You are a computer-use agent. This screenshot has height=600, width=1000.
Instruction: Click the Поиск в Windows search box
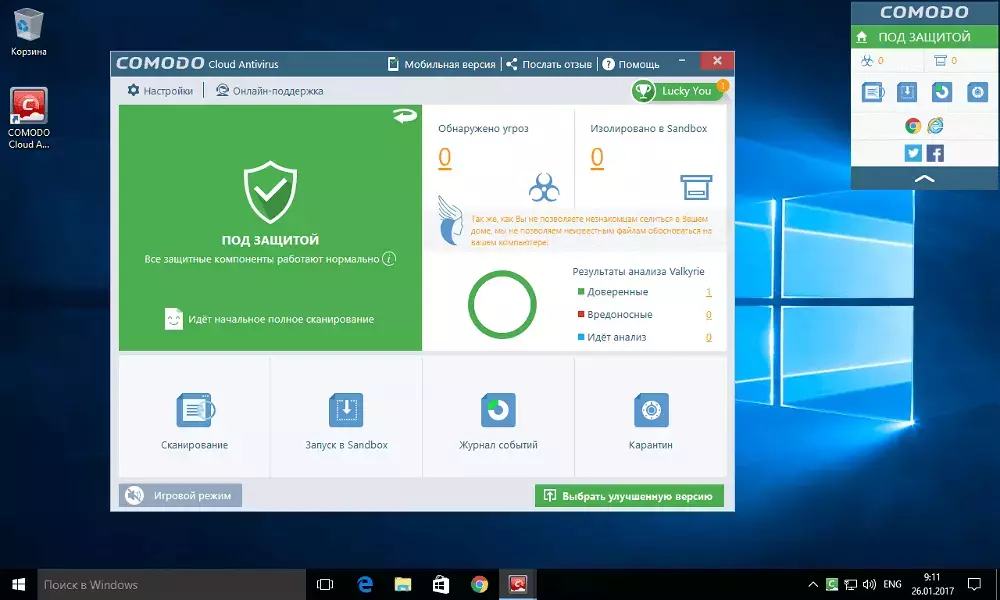(172, 584)
